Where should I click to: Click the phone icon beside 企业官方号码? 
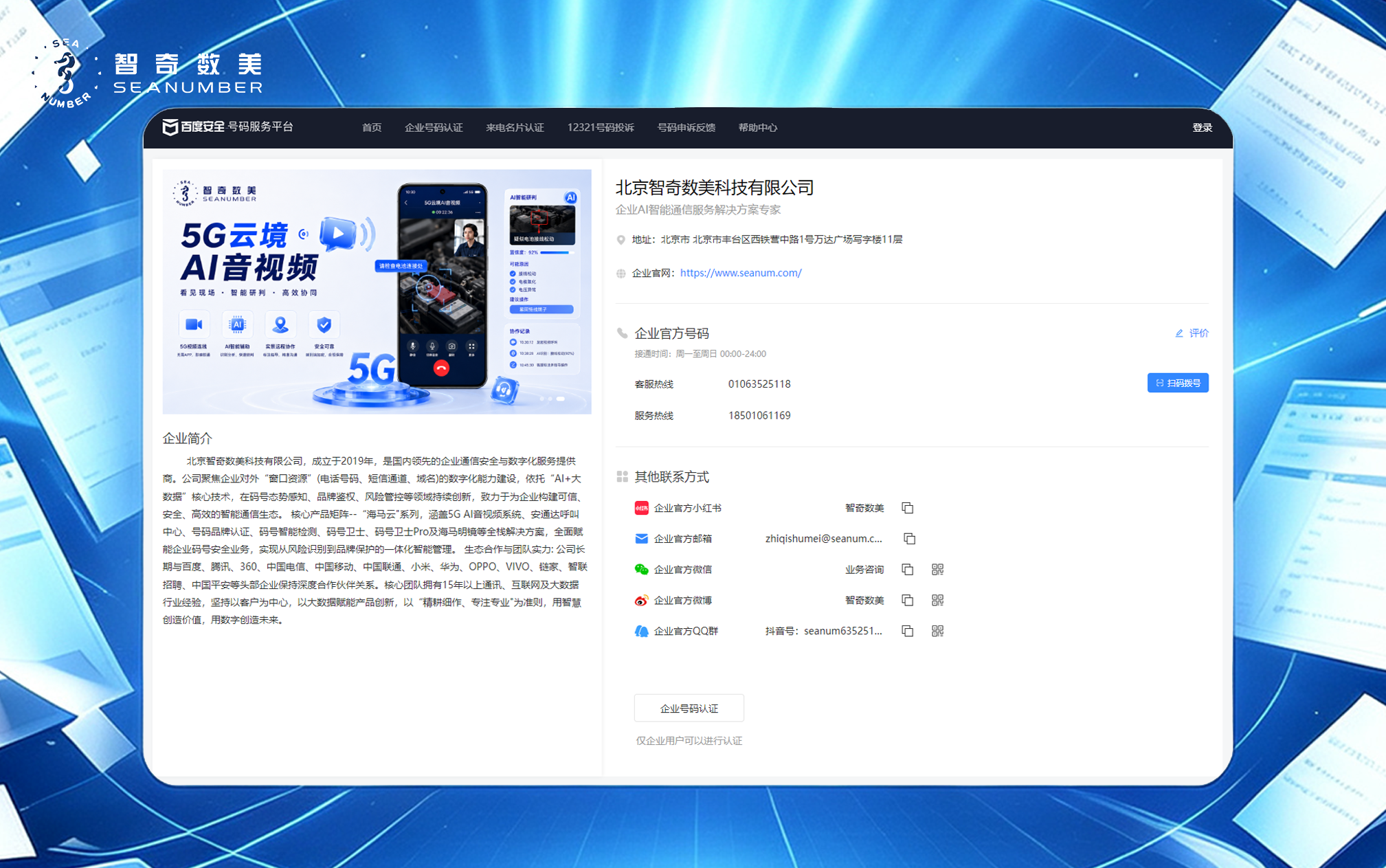(x=622, y=333)
